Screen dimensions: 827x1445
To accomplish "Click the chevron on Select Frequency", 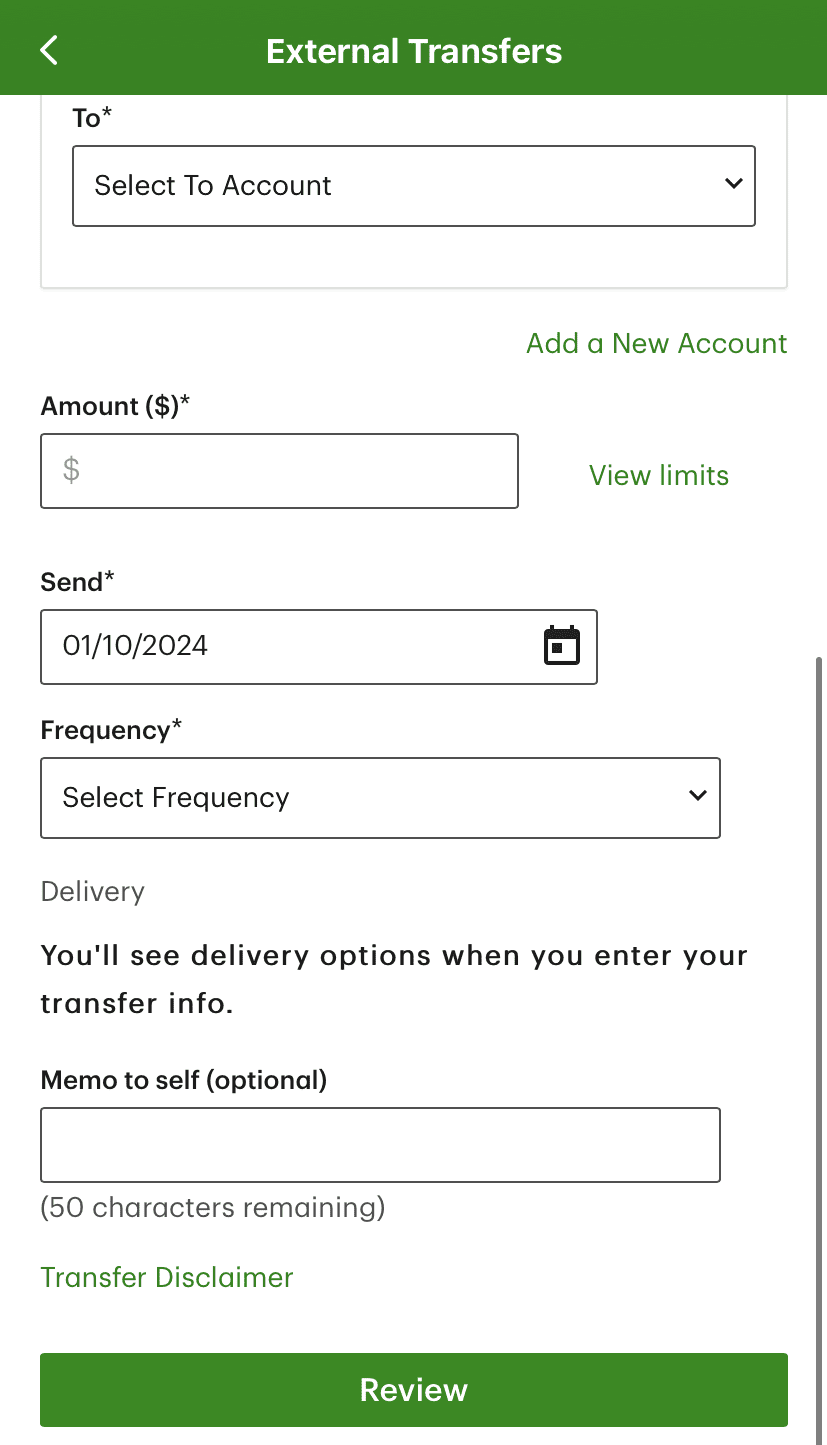I will coord(697,796).
